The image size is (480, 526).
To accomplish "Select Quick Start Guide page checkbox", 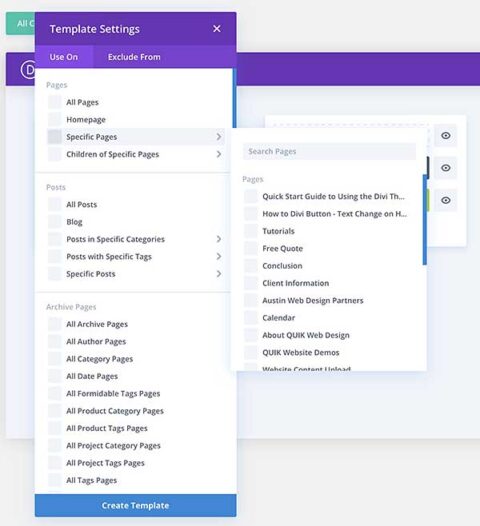I will click(x=251, y=197).
